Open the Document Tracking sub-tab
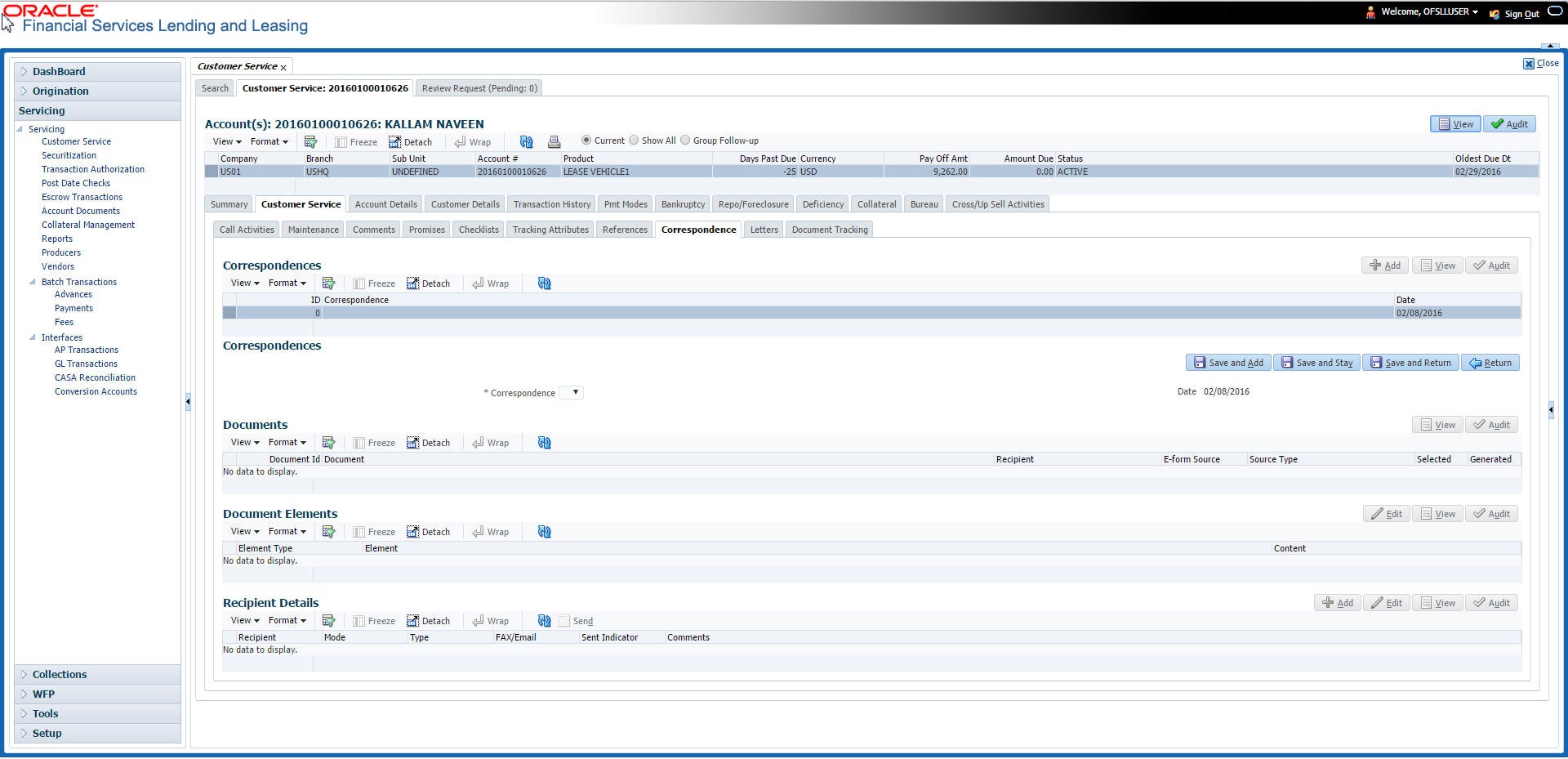The width and height of the screenshot is (1568, 759). [x=830, y=230]
